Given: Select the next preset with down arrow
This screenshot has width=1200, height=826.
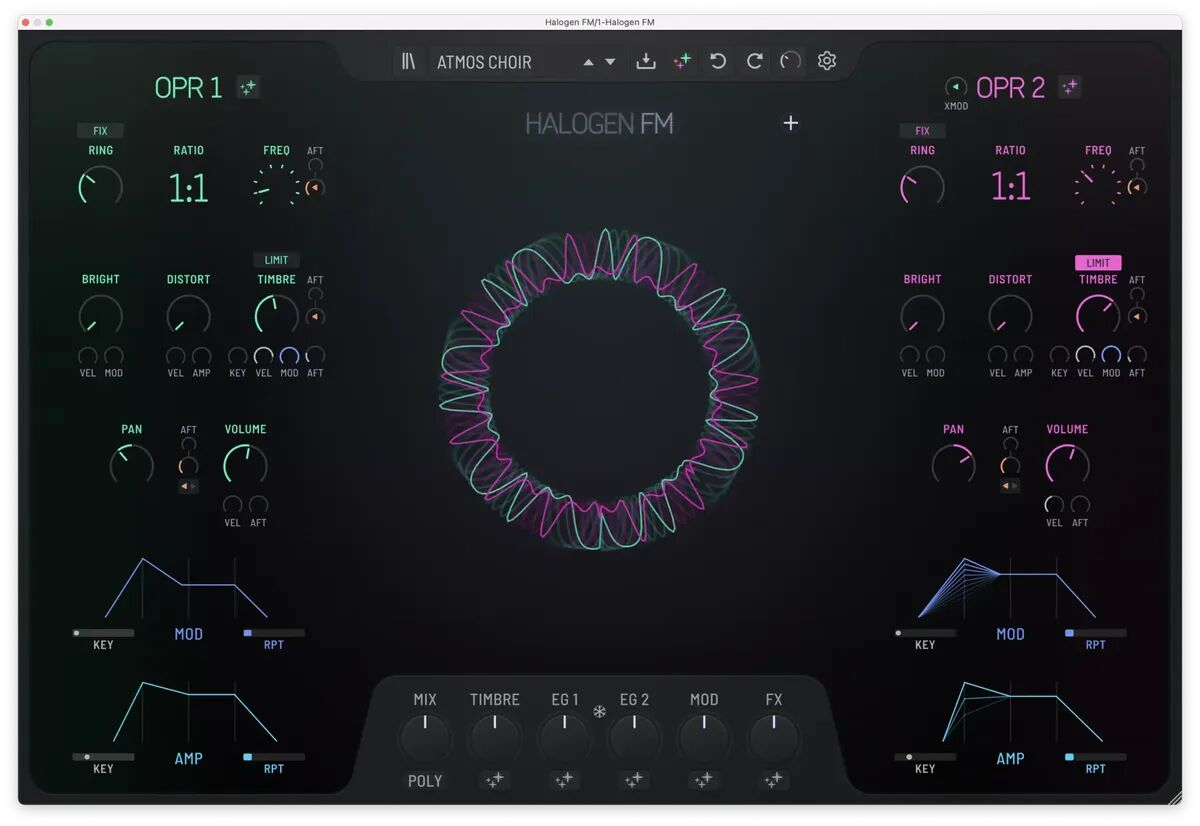Looking at the screenshot, I should click(x=610, y=62).
